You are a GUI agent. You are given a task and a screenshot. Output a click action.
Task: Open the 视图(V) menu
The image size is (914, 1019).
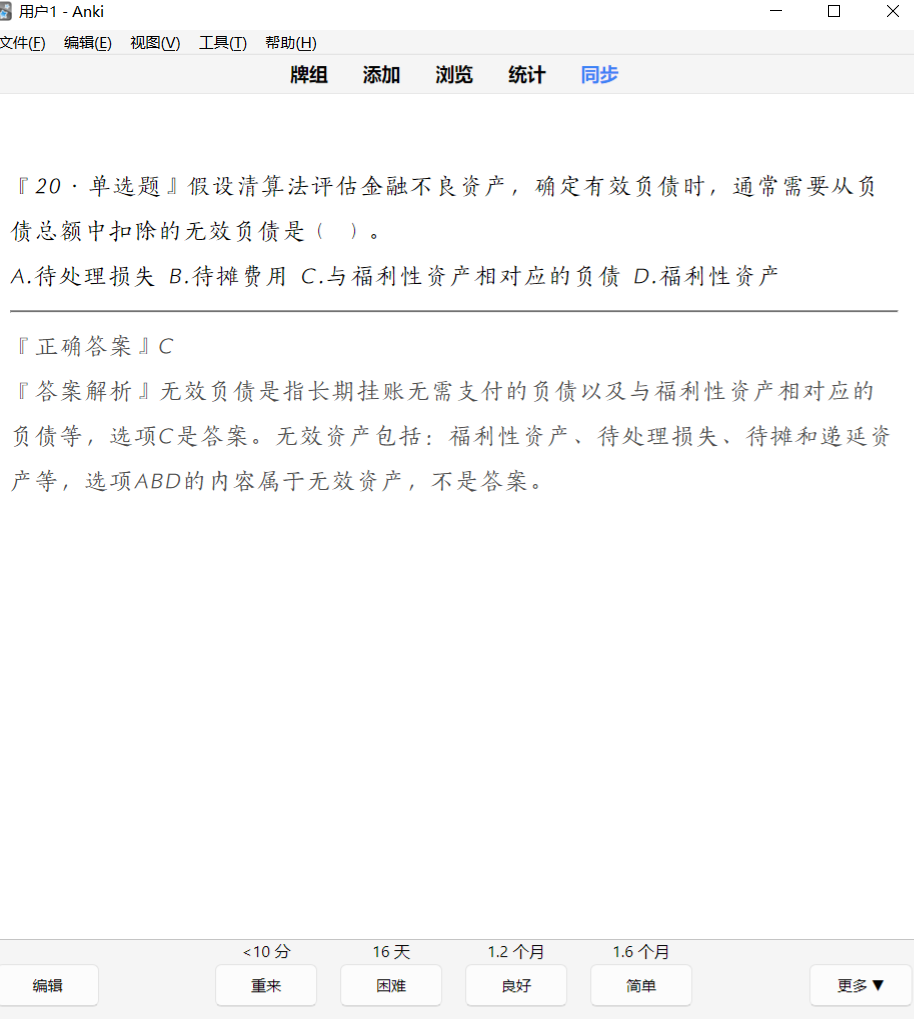155,43
